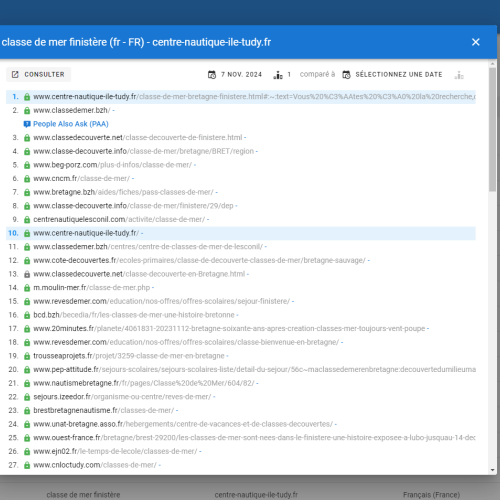The height and width of the screenshot is (500, 500).
Task: Open www.cncm.fr classe-de-mer link
Action: pos(81,179)
